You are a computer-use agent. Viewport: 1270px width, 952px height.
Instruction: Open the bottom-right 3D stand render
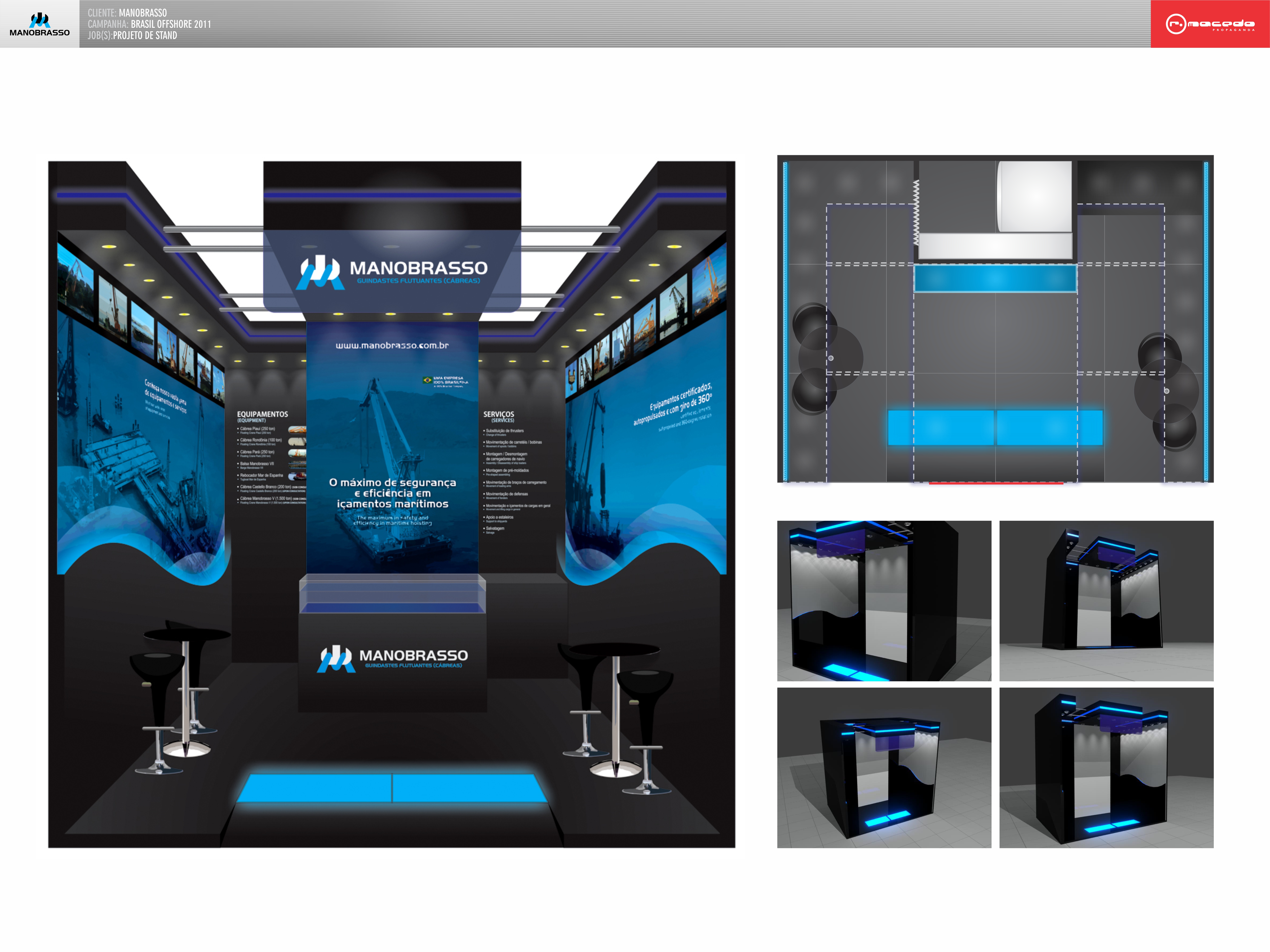[x=1106, y=768]
